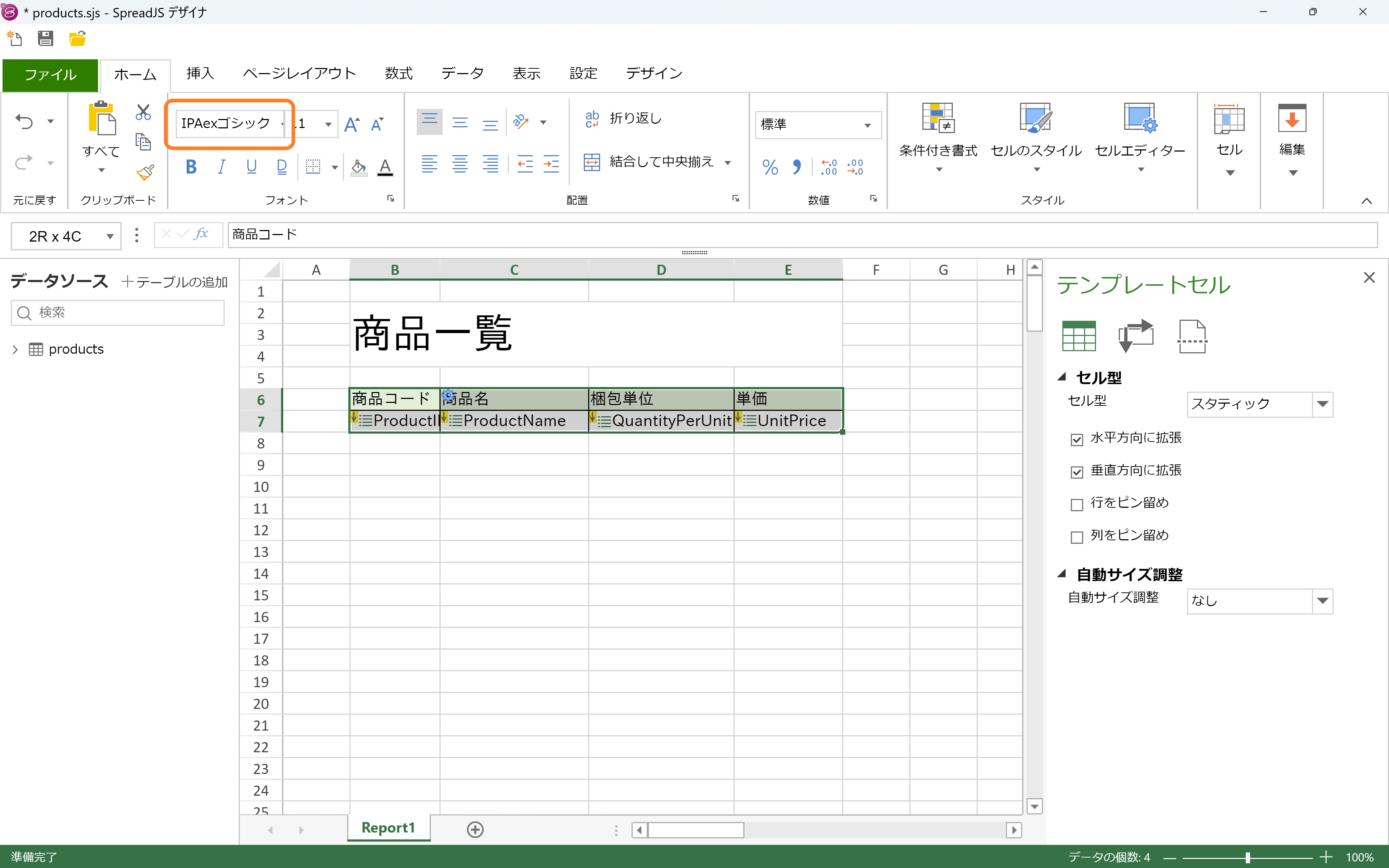Click the Increase decimal icon
This screenshot has width=1389, height=868.
coord(828,167)
